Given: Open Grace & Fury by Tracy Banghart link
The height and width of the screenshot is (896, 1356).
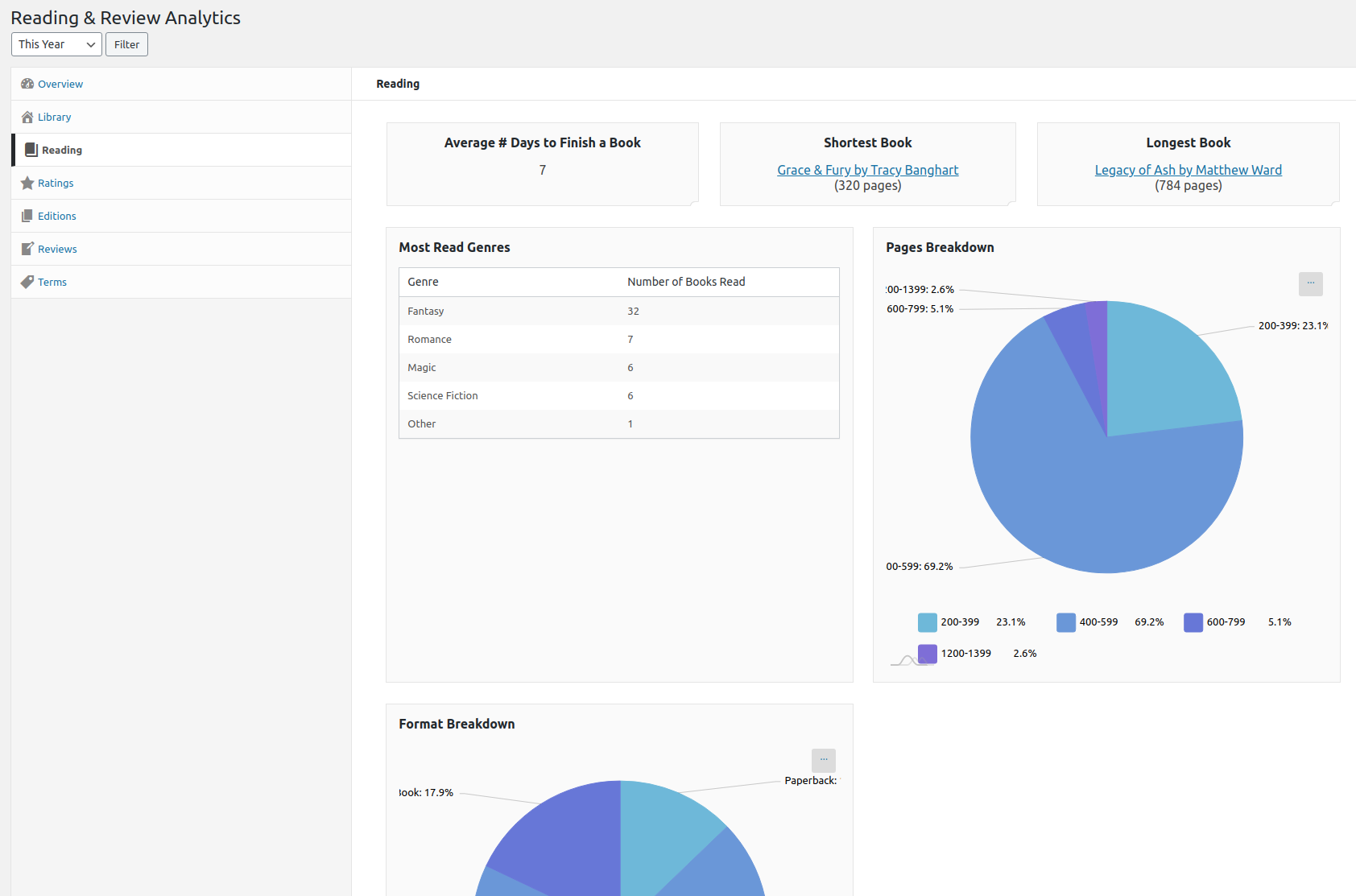Looking at the screenshot, I should pos(867,170).
